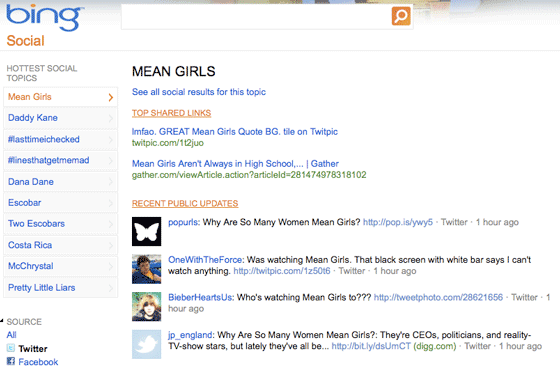Click the chevron next to Pretty Little Liars
560x376 pixels.
(111, 288)
